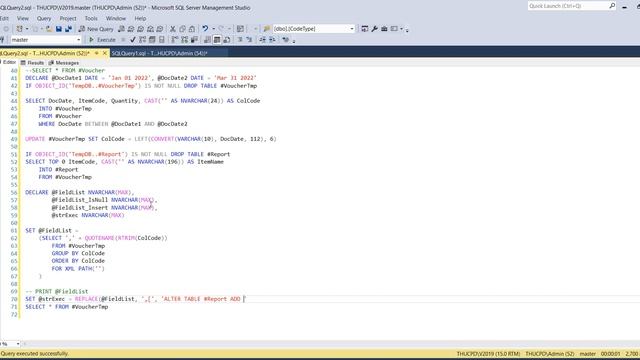Viewport: 640px width, 360px height.
Task: Switch output to Results to Text
Action: pyautogui.click(x=207, y=40)
